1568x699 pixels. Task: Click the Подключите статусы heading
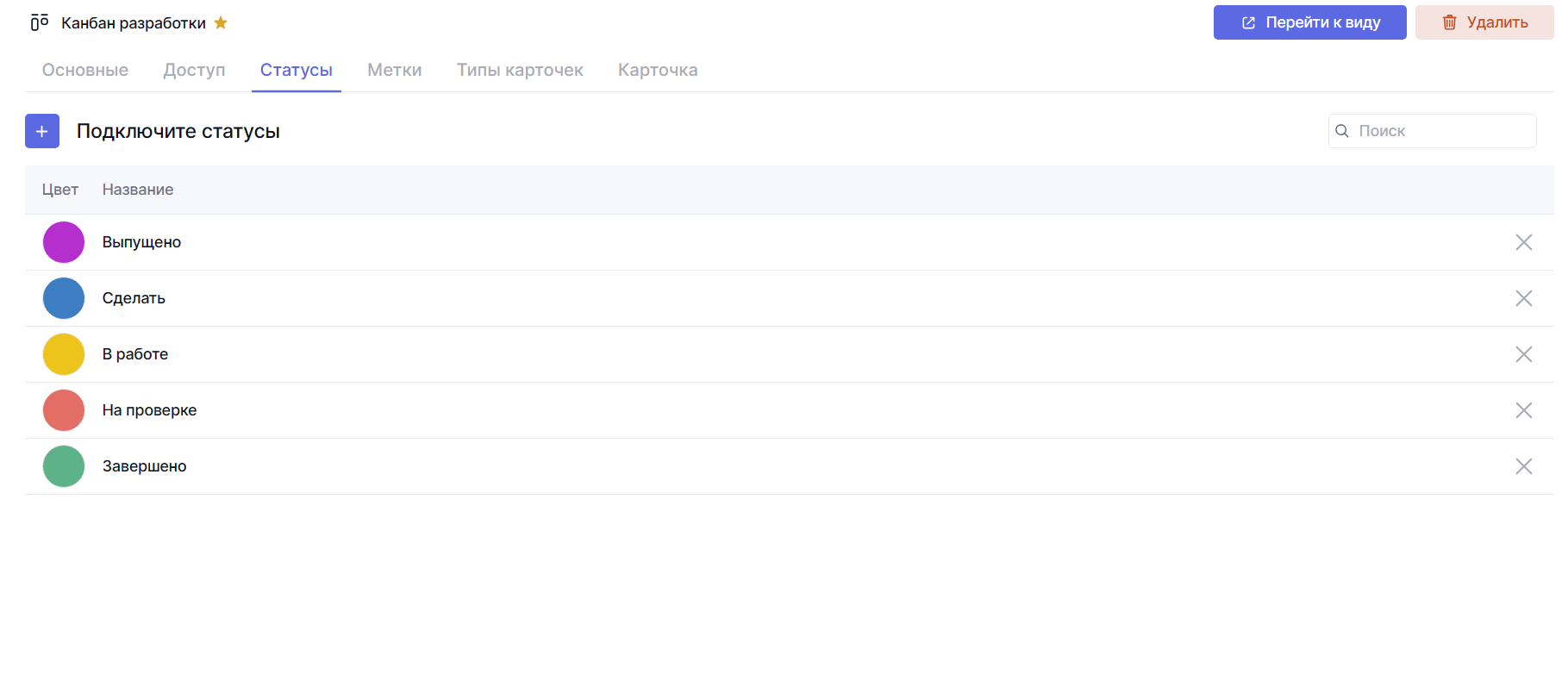pyautogui.click(x=178, y=131)
